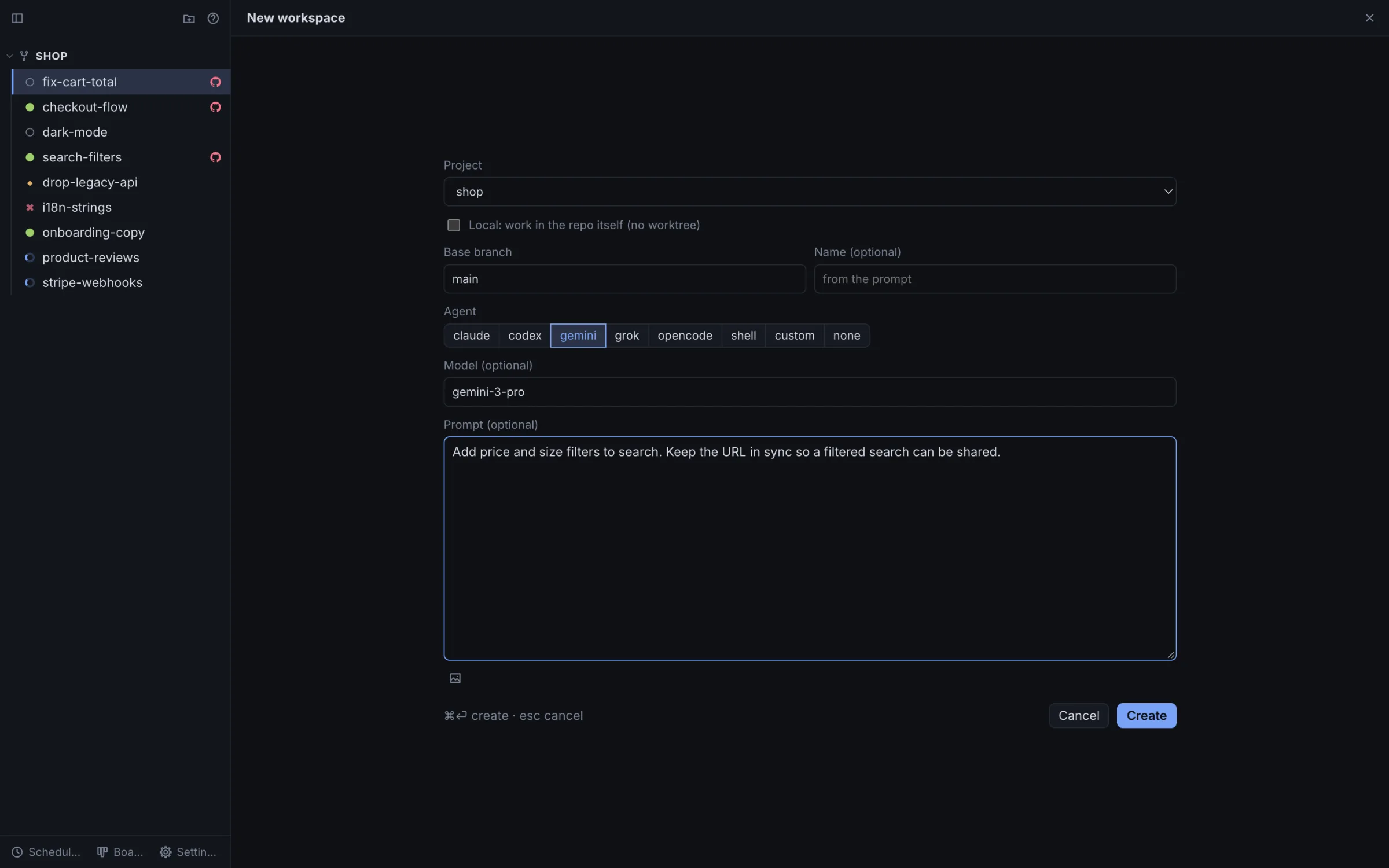Viewport: 1389px width, 868px height.
Task: Click the Create button
Action: pyautogui.click(x=1146, y=716)
